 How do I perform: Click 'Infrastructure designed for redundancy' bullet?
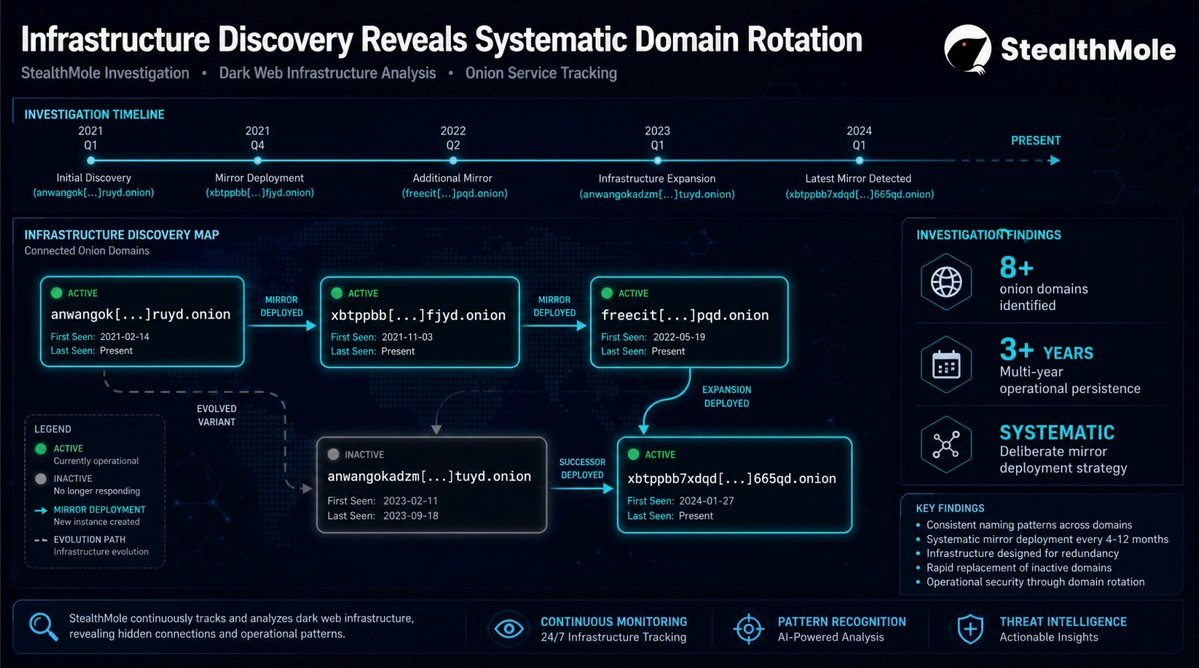coord(1022,553)
